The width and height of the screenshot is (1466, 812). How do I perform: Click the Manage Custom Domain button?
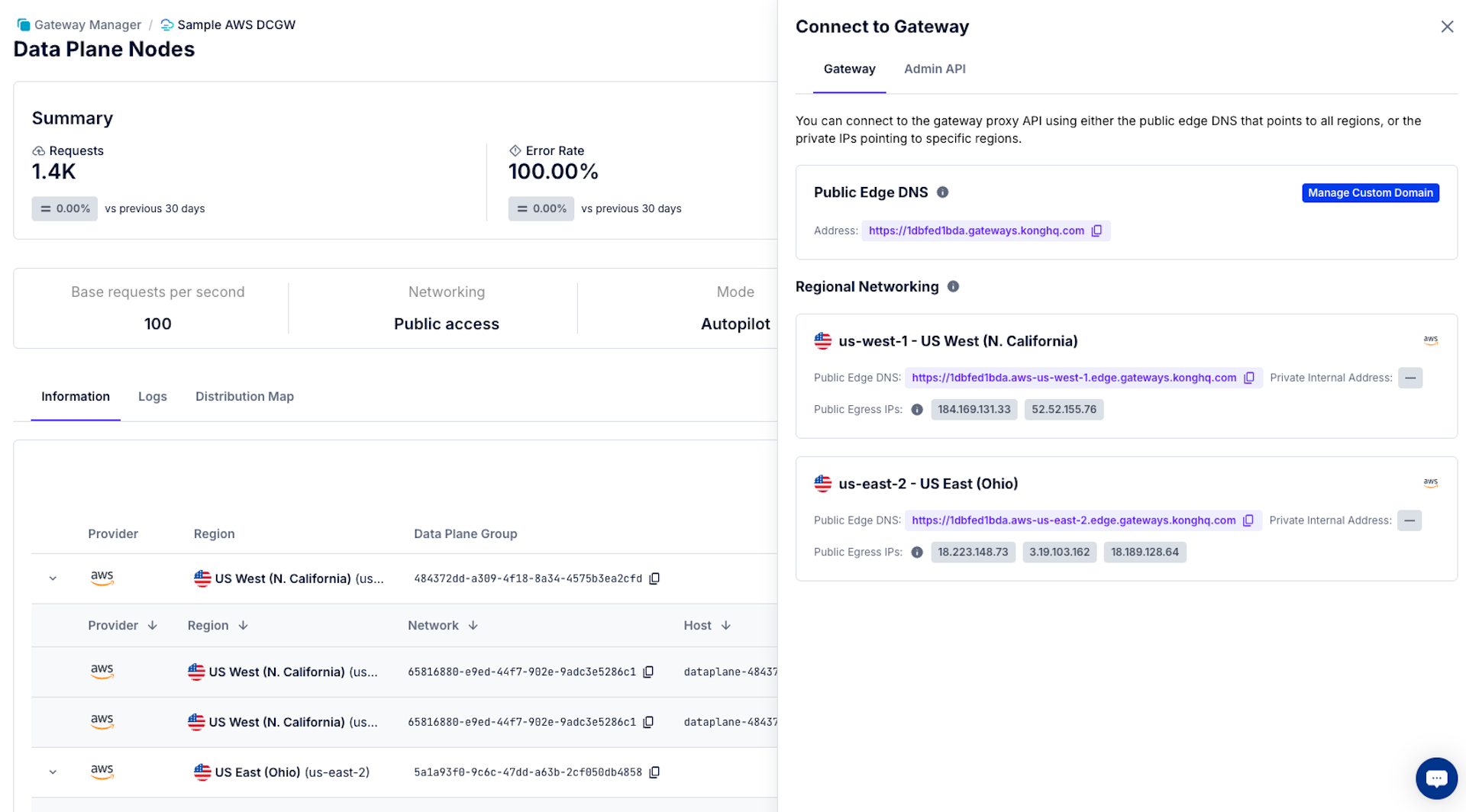(x=1370, y=192)
